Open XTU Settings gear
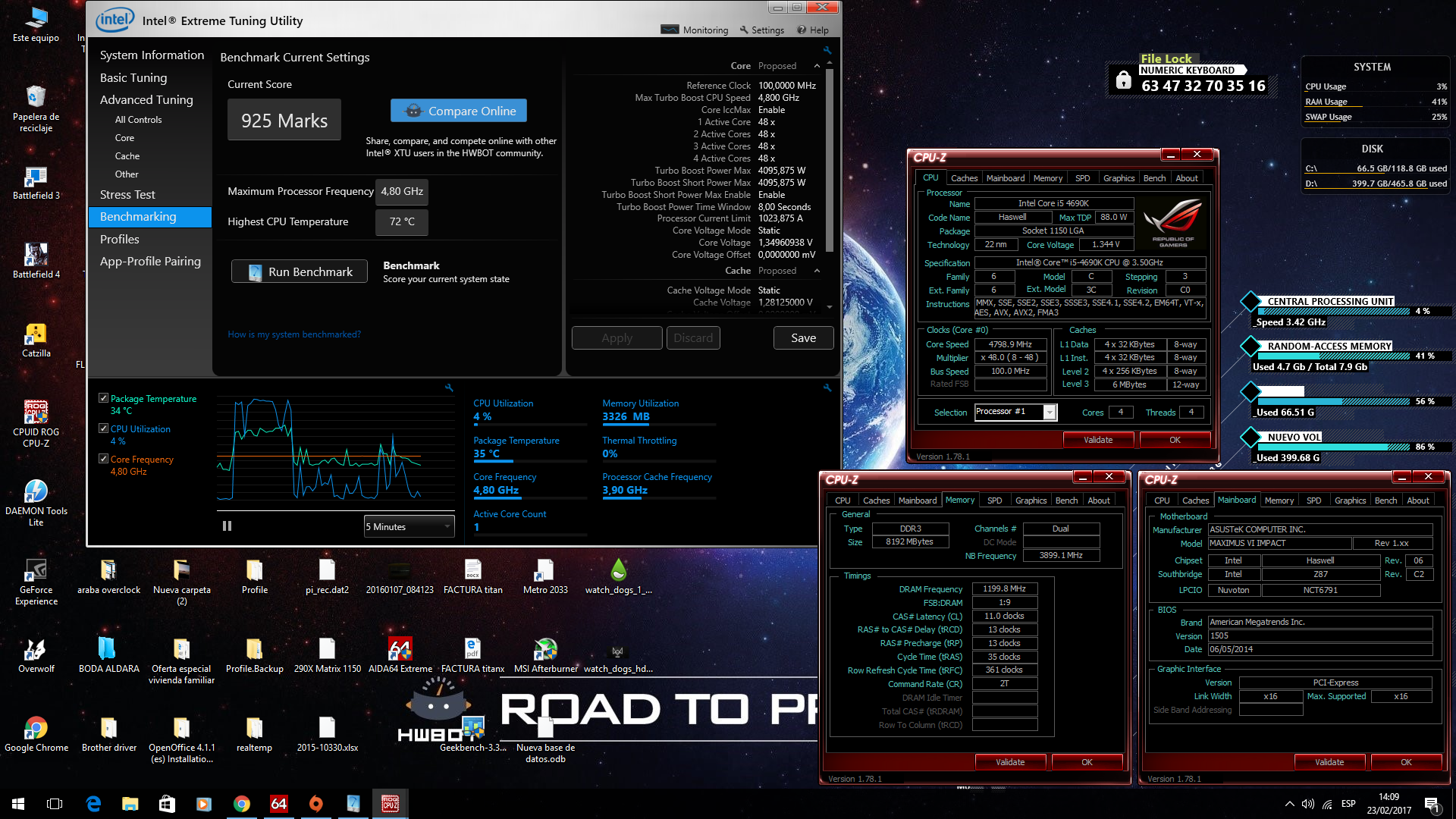 [762, 30]
